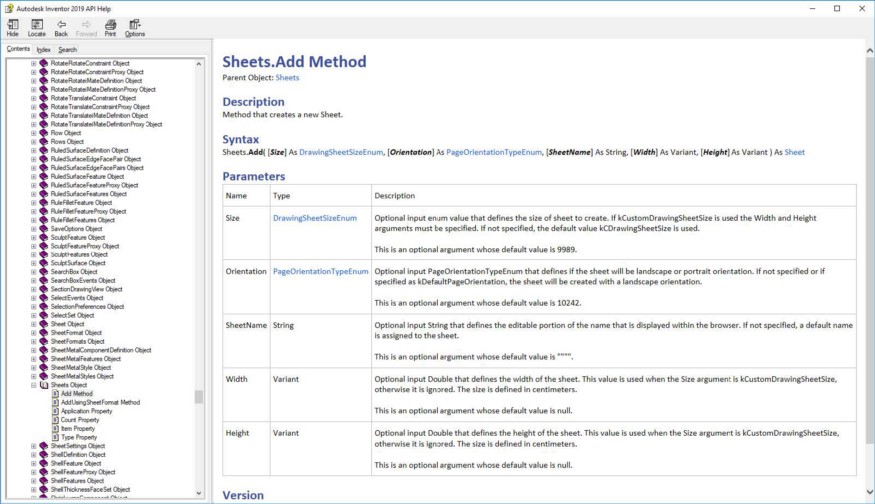The height and width of the screenshot is (504, 875).
Task: Click the Forward toolbar arrow
Action: coord(86,28)
